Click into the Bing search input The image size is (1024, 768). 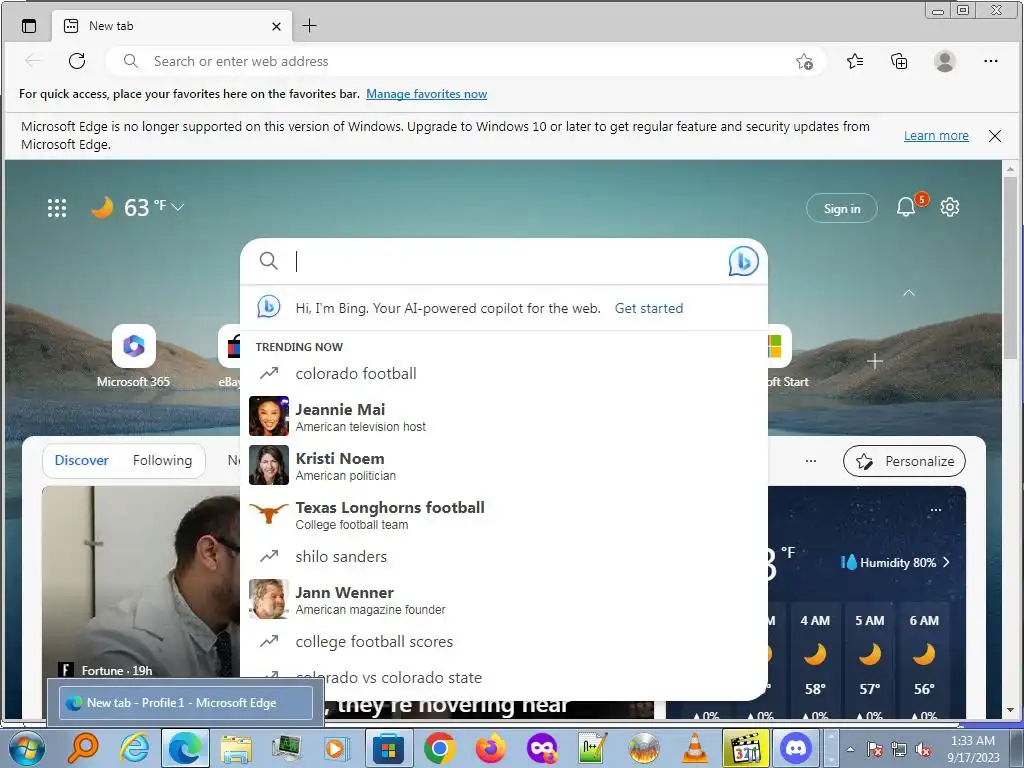[506, 261]
